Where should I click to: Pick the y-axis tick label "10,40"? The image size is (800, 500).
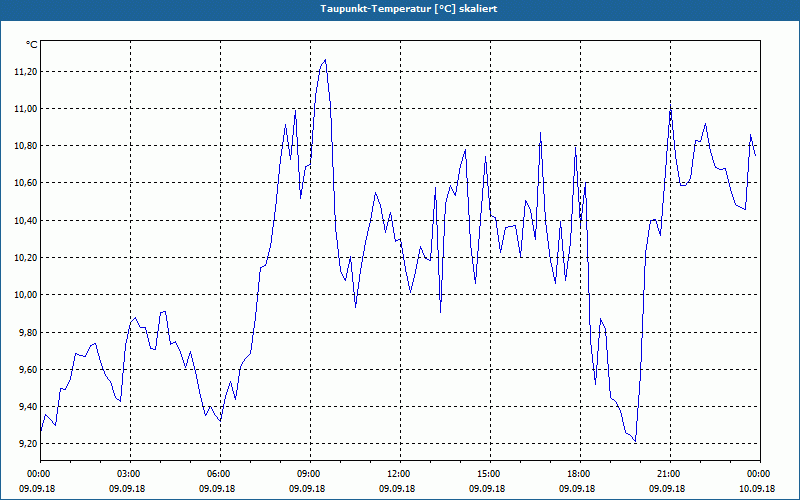tap(26, 221)
